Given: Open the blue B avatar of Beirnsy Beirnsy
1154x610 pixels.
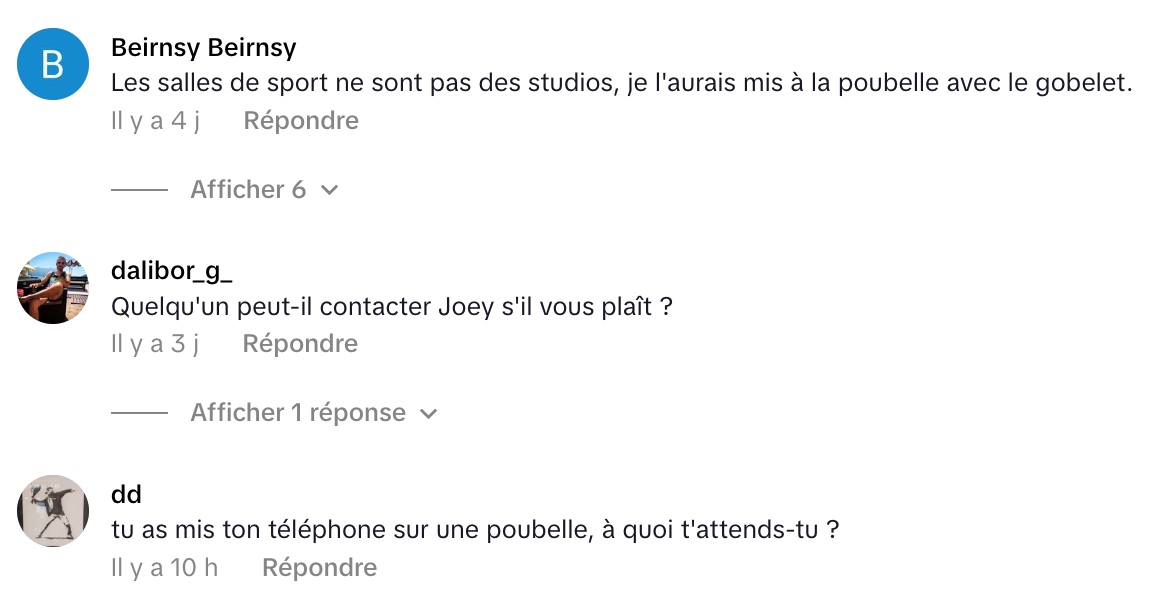Looking at the screenshot, I should (x=53, y=64).
